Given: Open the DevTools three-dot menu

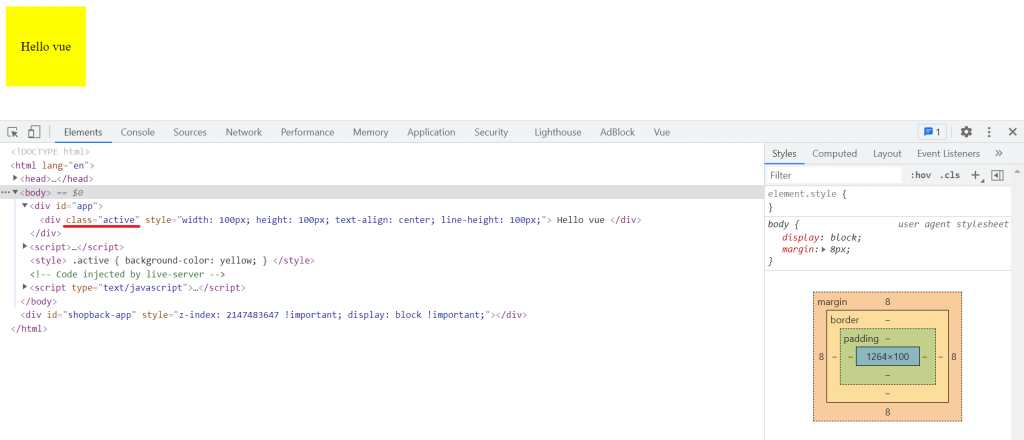Looking at the screenshot, I should click(989, 132).
